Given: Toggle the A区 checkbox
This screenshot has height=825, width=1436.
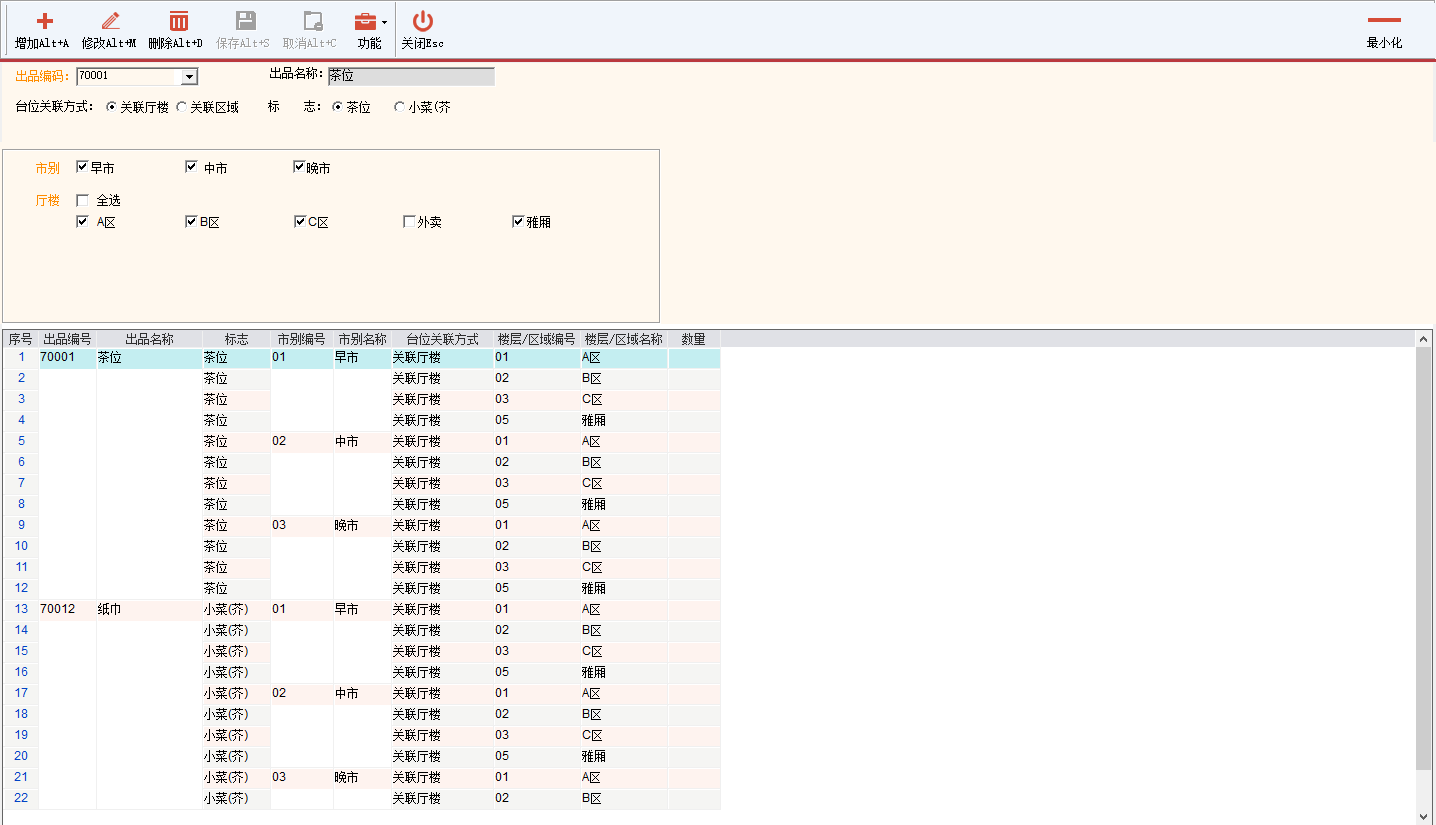Looking at the screenshot, I should click(x=82, y=222).
